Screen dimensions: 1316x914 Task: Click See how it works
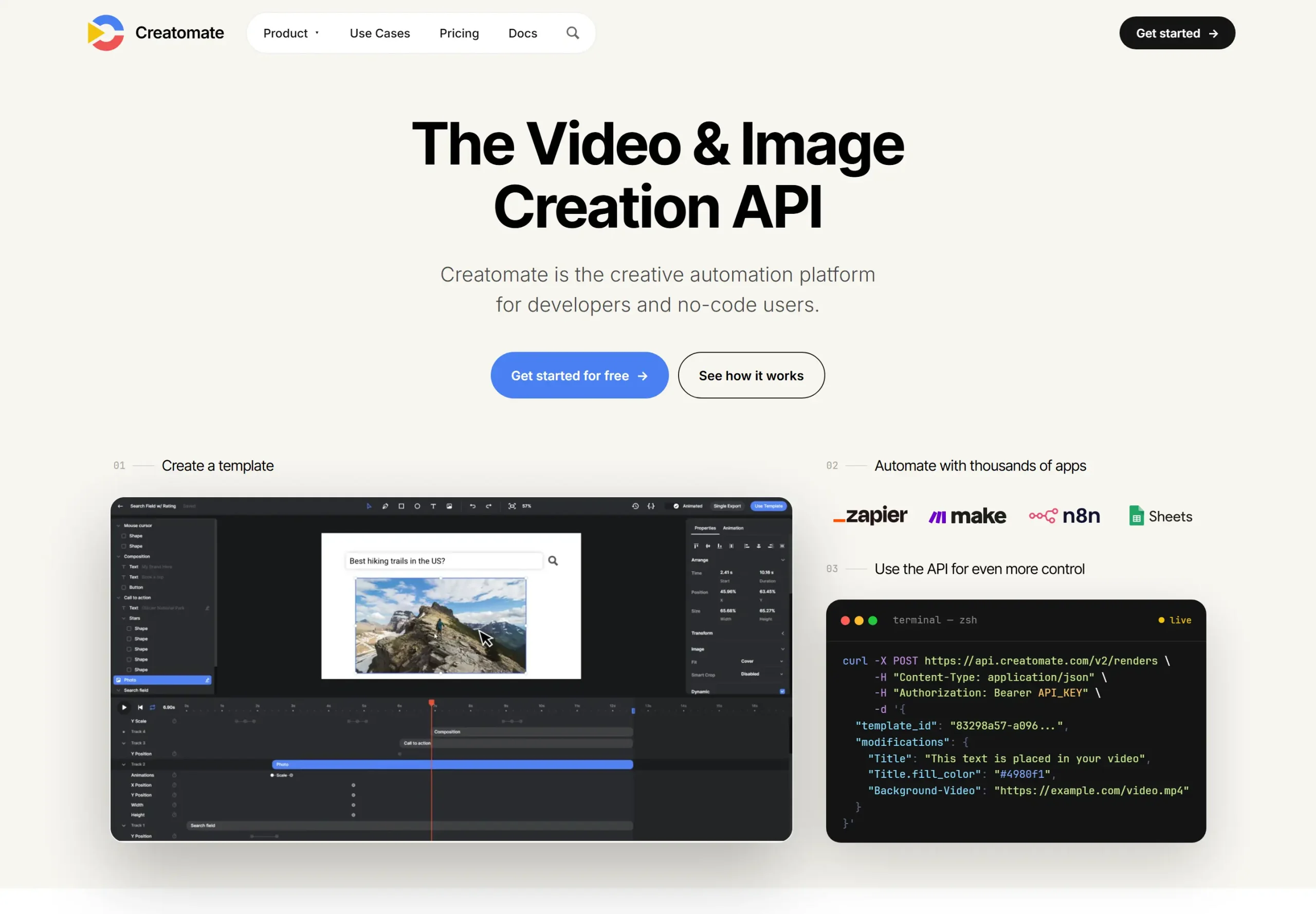click(751, 375)
